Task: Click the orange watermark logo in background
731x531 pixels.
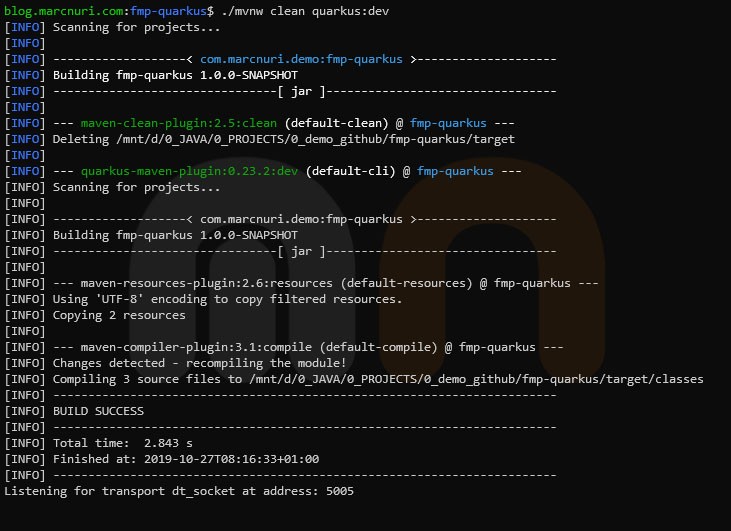Action: click(492, 268)
